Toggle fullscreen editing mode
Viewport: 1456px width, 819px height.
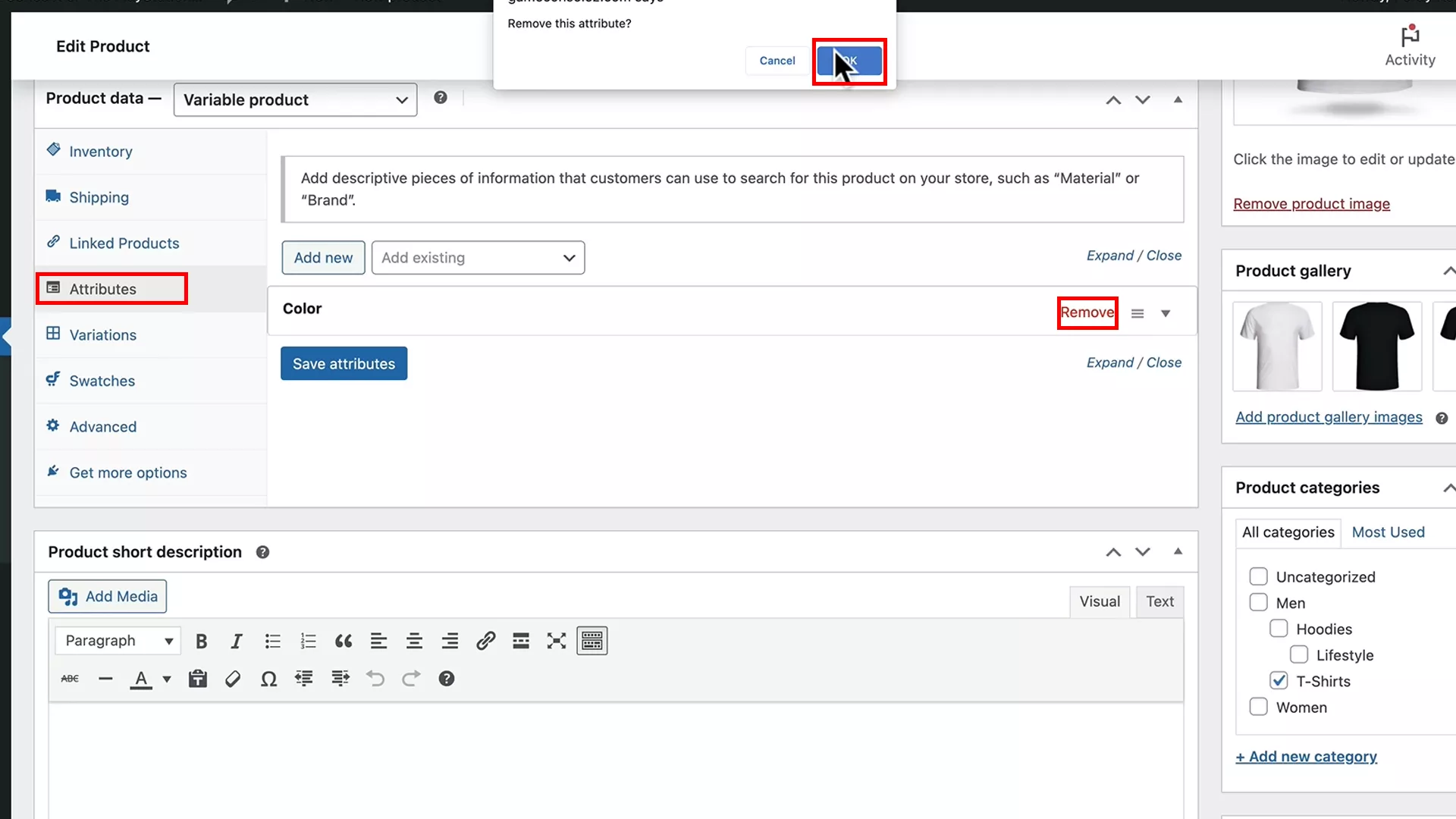pos(556,641)
